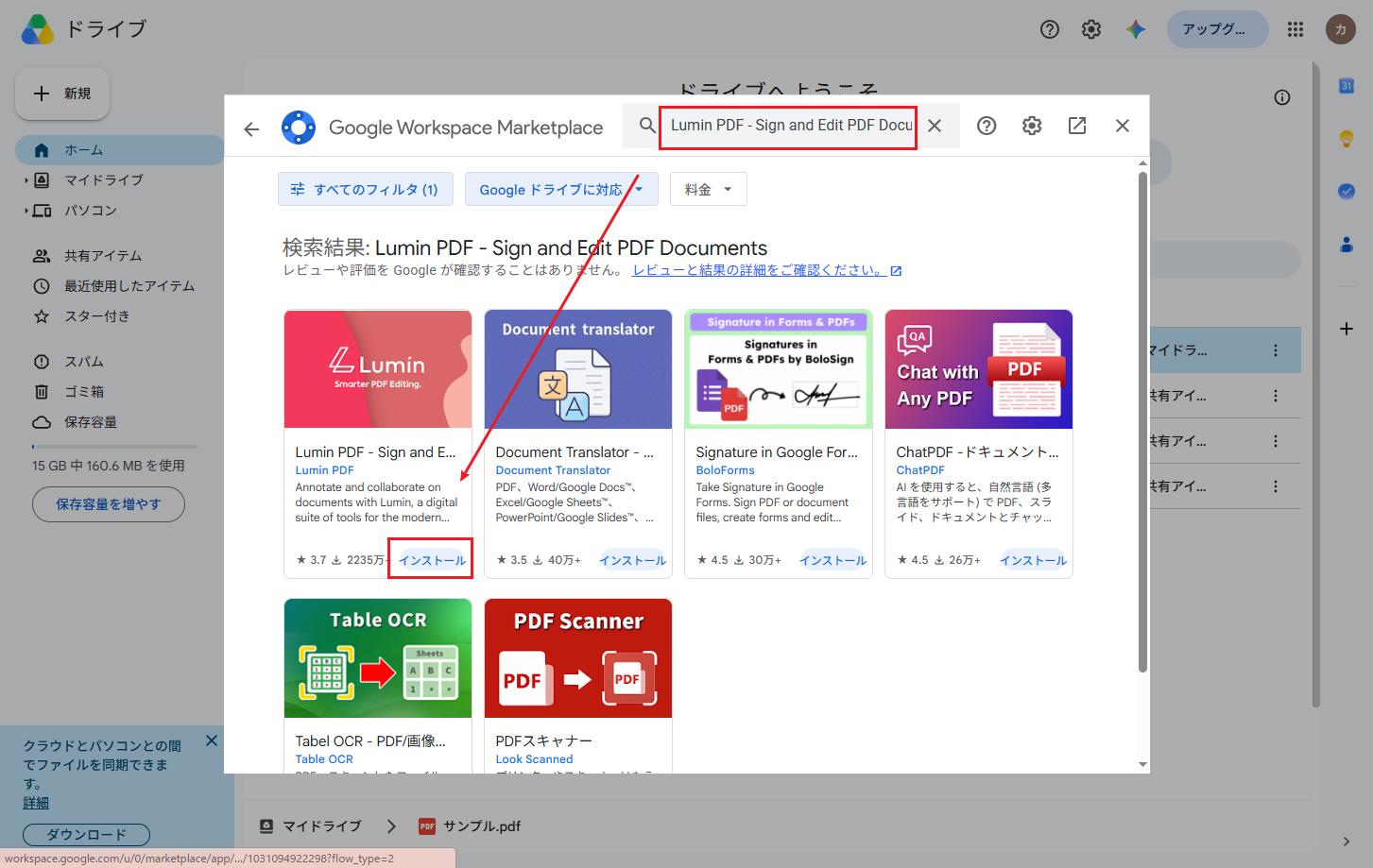Image resolution: width=1373 pixels, height=868 pixels.
Task: Open the Google apps grid
Action: click(1296, 29)
